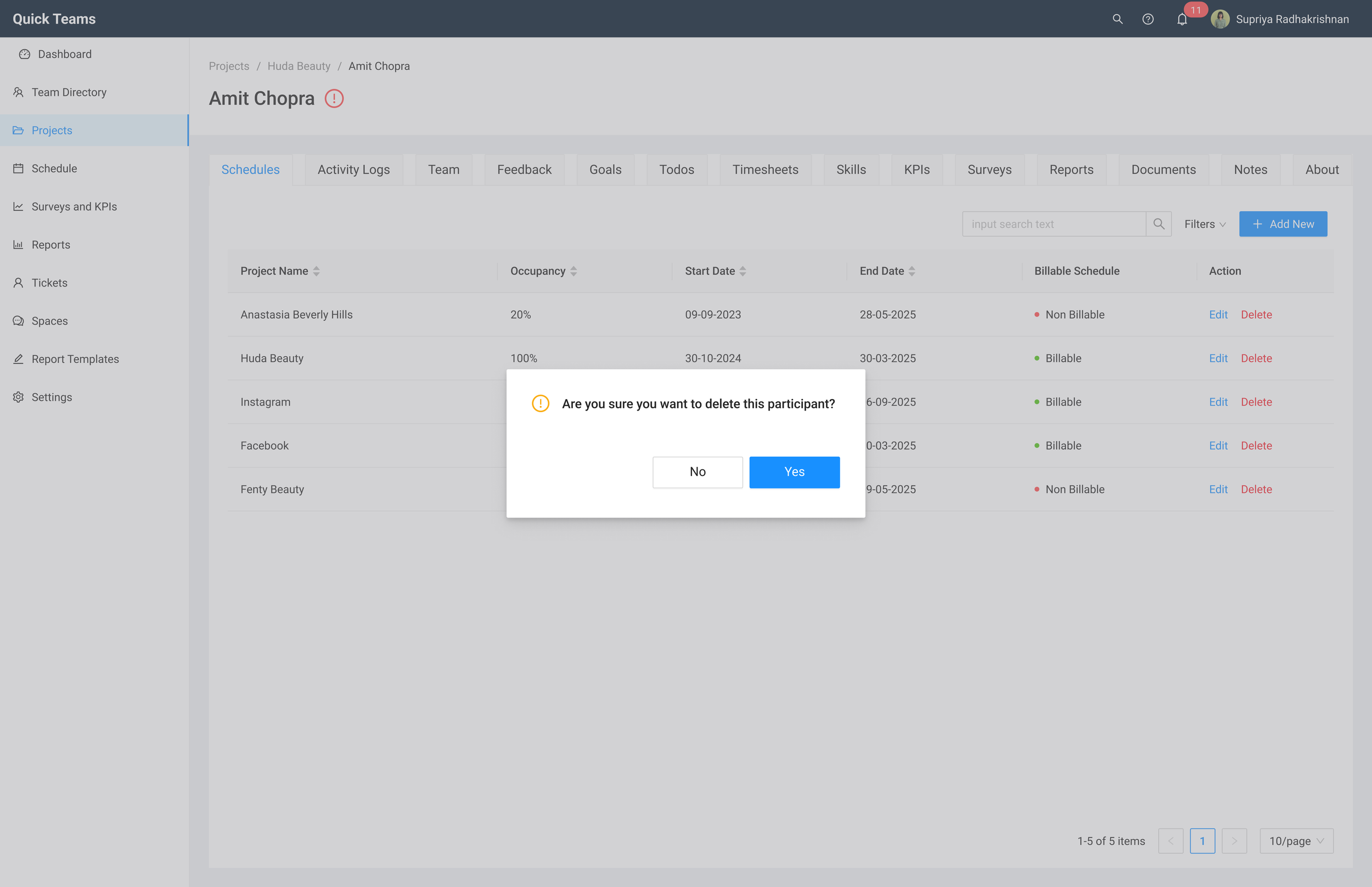1372x887 pixels.
Task: Open the help question mark icon
Action: (x=1148, y=20)
